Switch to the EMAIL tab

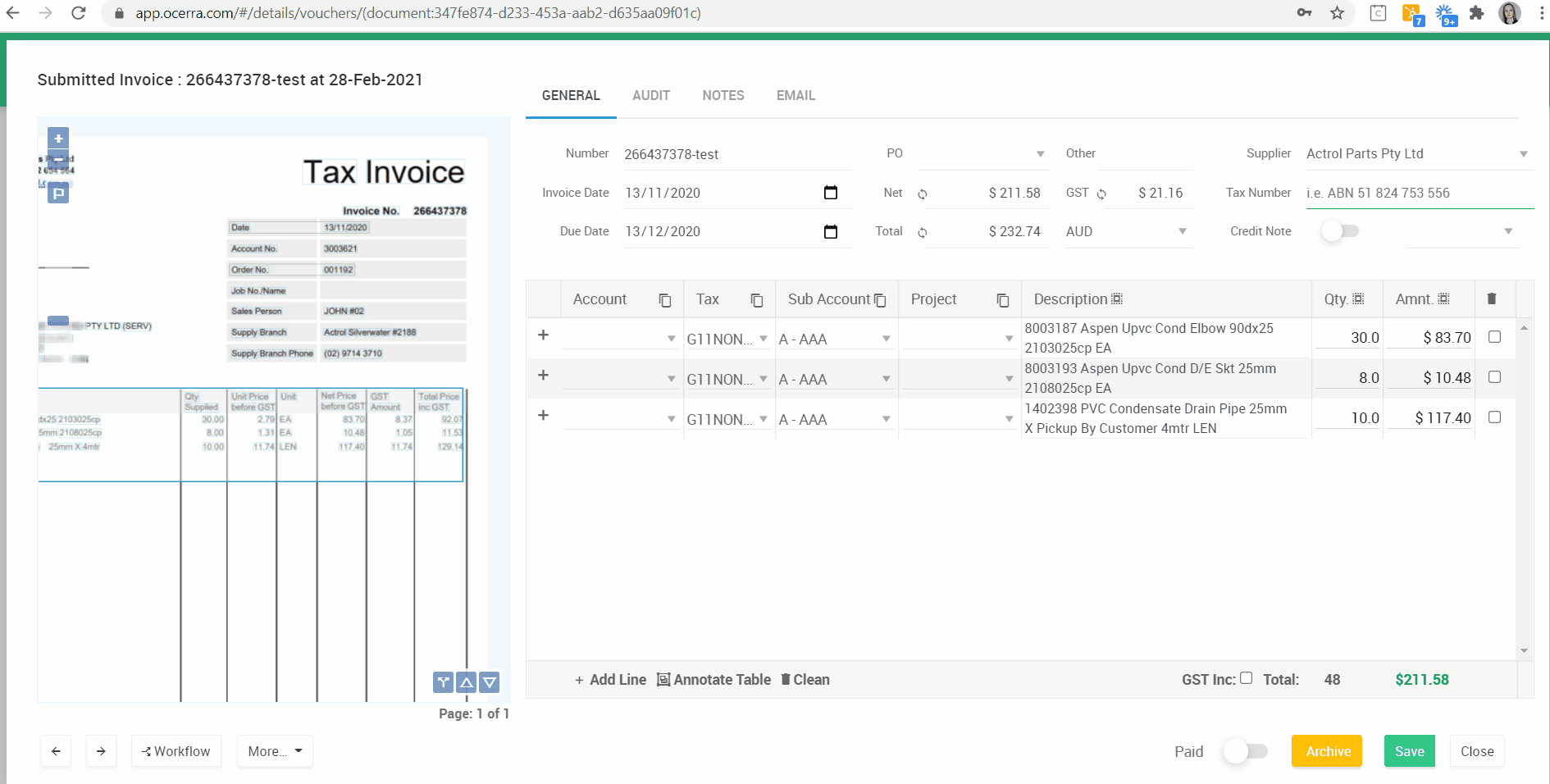(x=796, y=95)
